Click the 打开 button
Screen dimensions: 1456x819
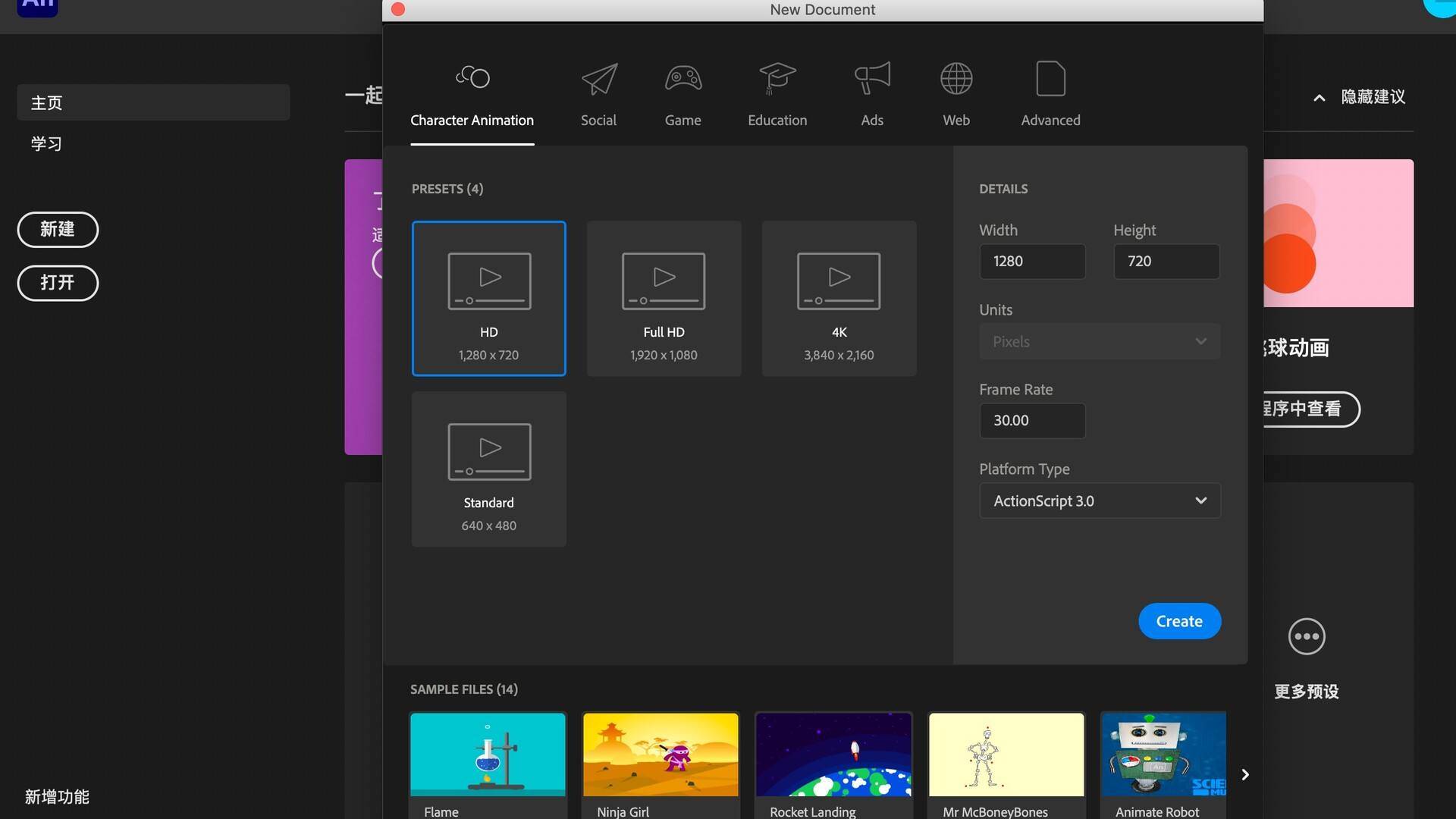tap(57, 283)
